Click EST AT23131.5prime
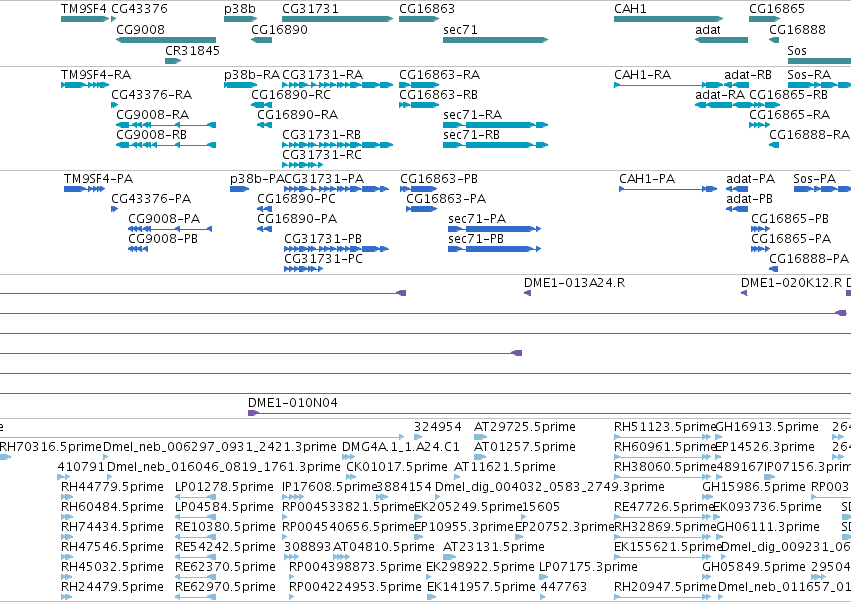 [x=450, y=557]
